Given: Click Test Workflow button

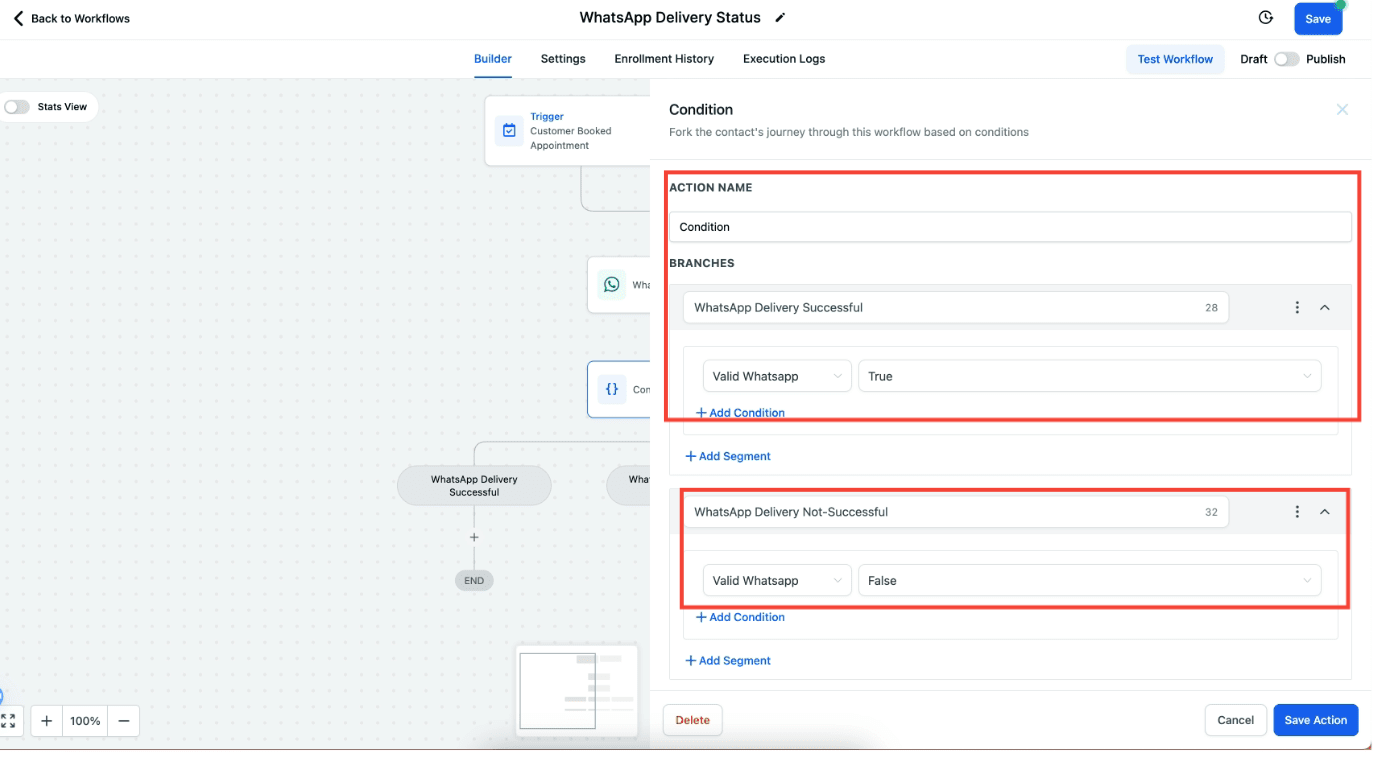Looking at the screenshot, I should coord(1175,59).
